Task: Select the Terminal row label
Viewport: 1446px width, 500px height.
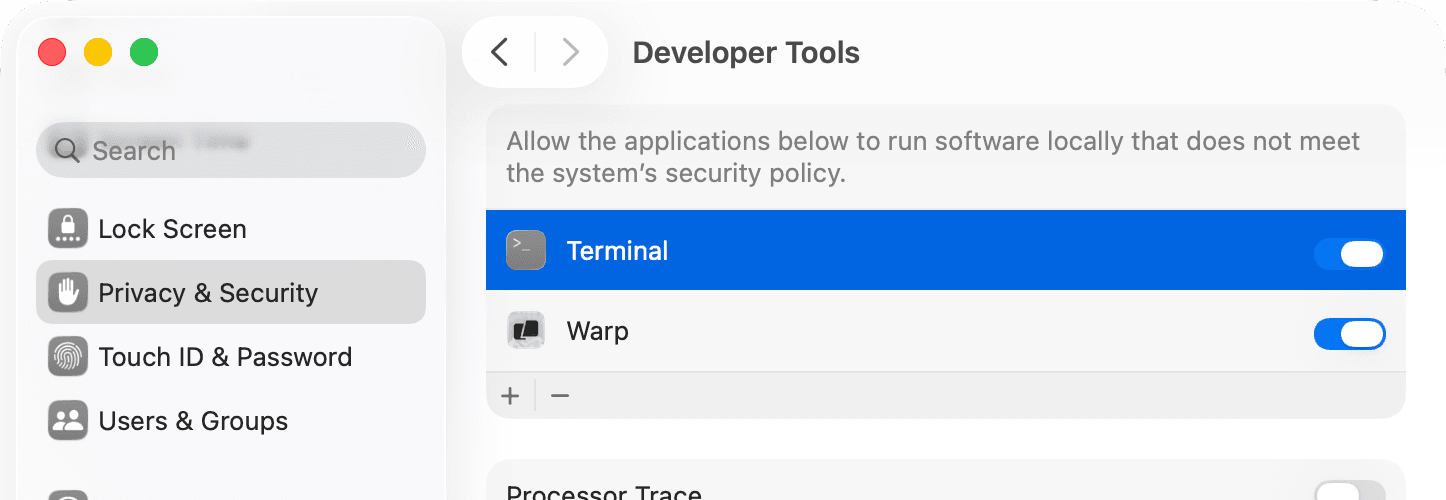Action: coord(617,251)
